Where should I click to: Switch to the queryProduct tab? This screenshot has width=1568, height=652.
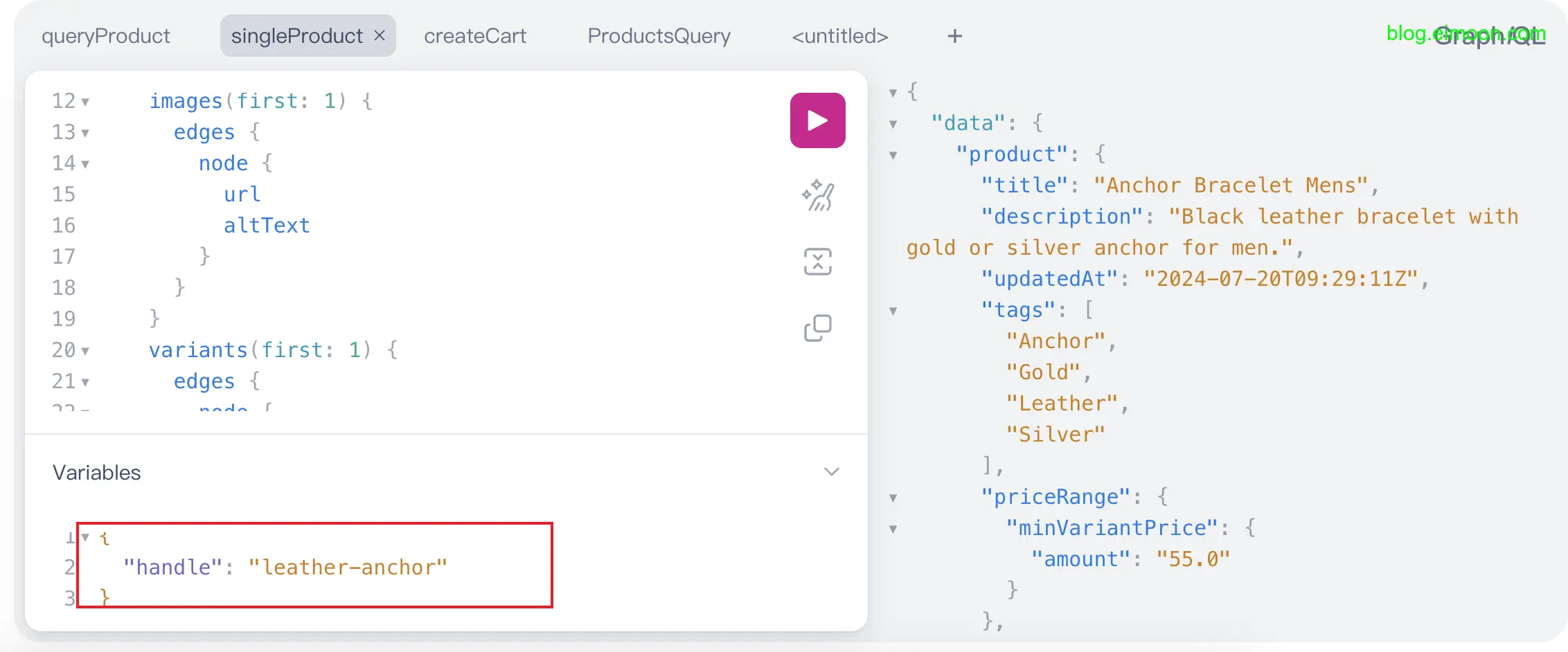105,36
